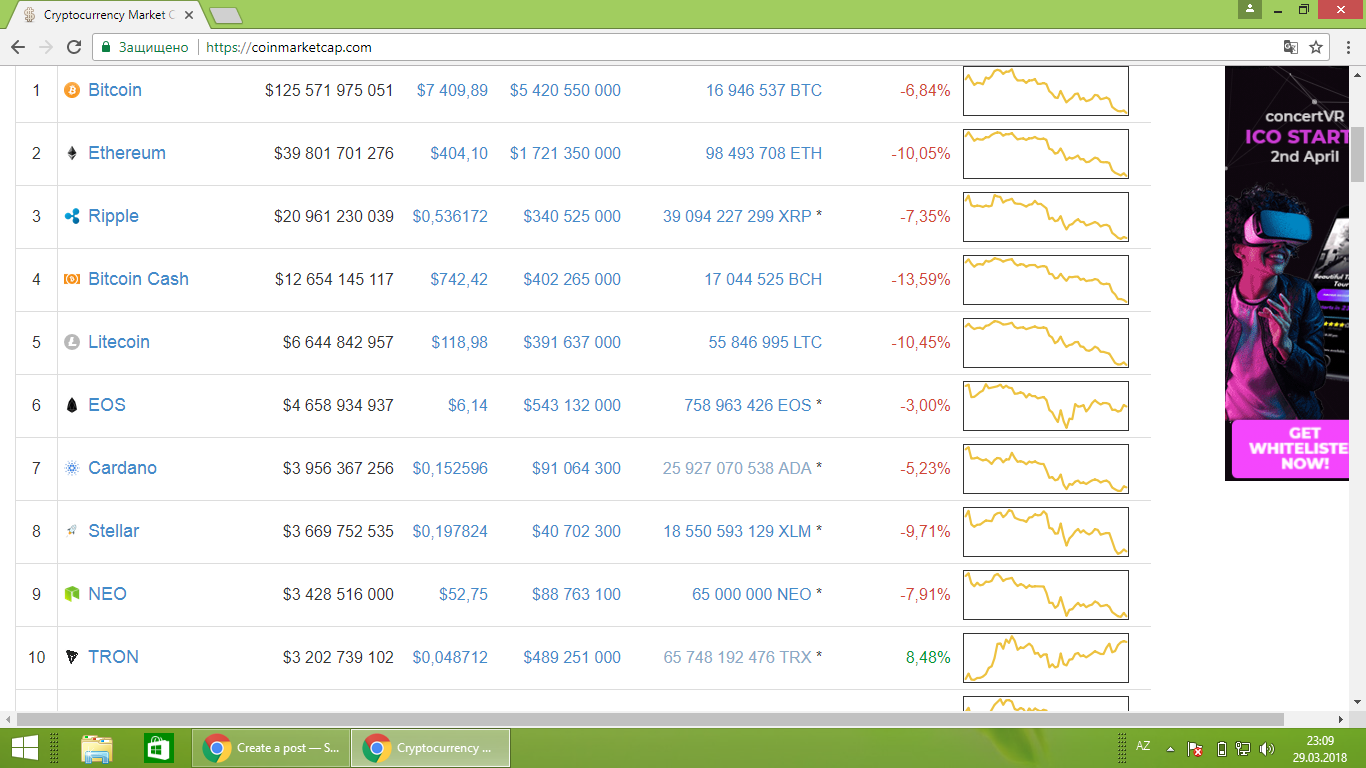Open EOS 7-day price chart

coord(1045,406)
